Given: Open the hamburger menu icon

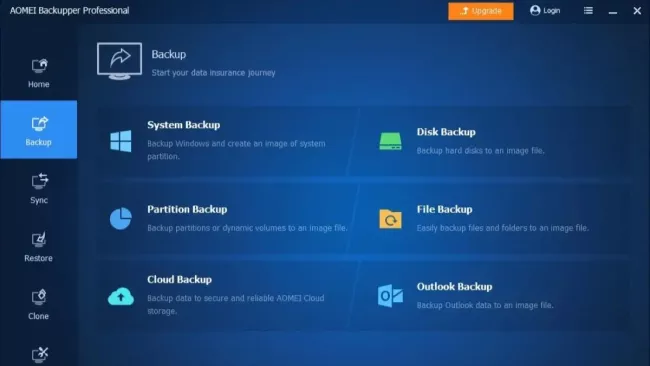Looking at the screenshot, I should pyautogui.click(x=588, y=11).
